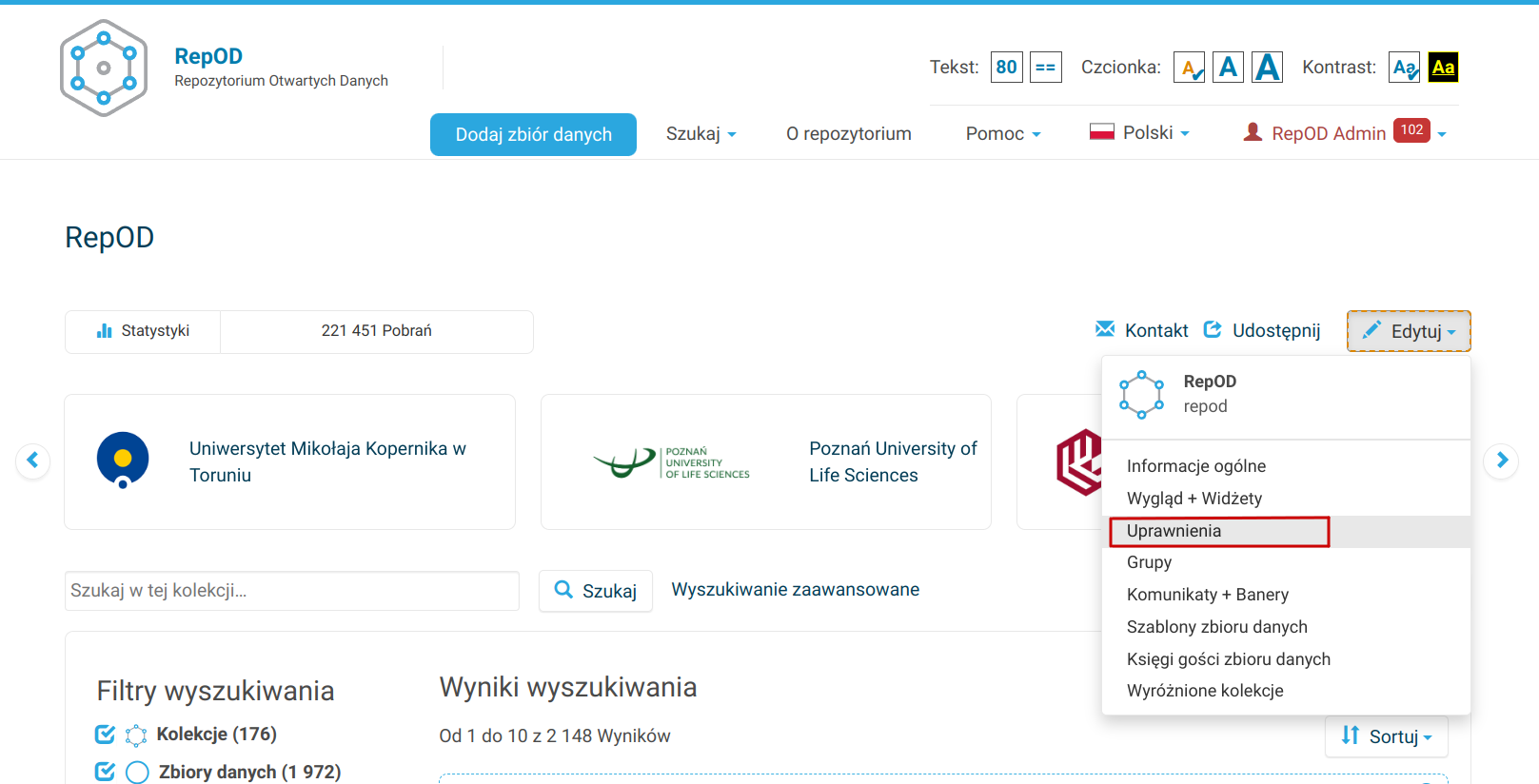Go to the next featured collection
1539x784 pixels.
[1501, 461]
